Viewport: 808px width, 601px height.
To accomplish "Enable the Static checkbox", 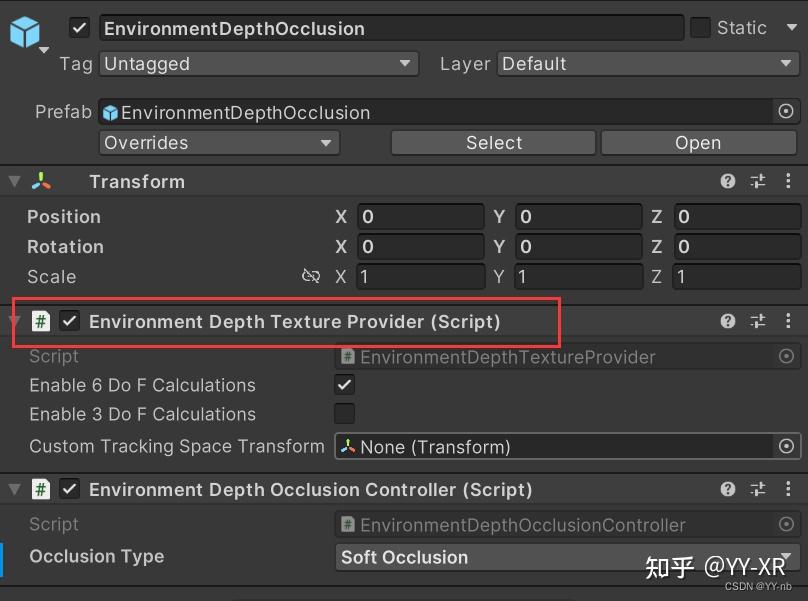I will 700,27.
